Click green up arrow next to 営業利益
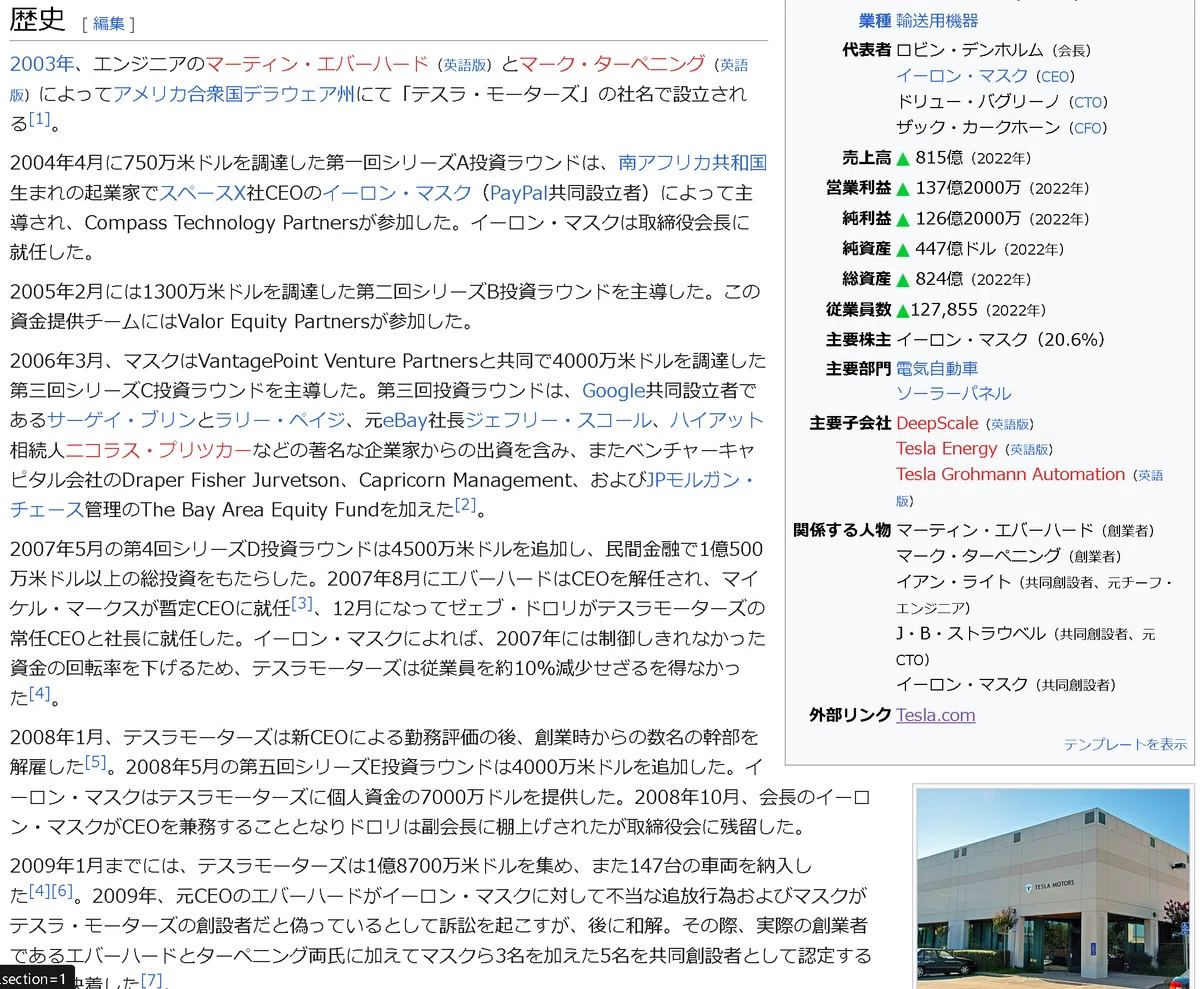Screen dimensions: 1200x989 pyautogui.click(x=903, y=188)
